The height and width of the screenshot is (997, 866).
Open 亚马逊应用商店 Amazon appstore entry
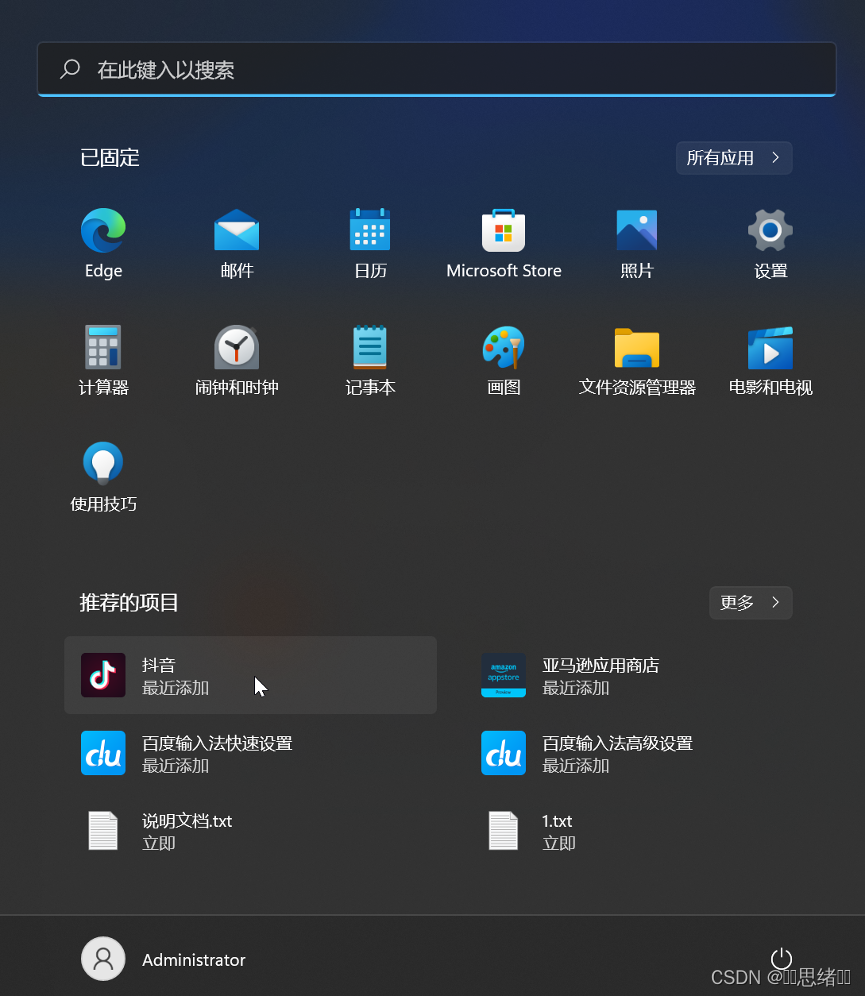651,675
